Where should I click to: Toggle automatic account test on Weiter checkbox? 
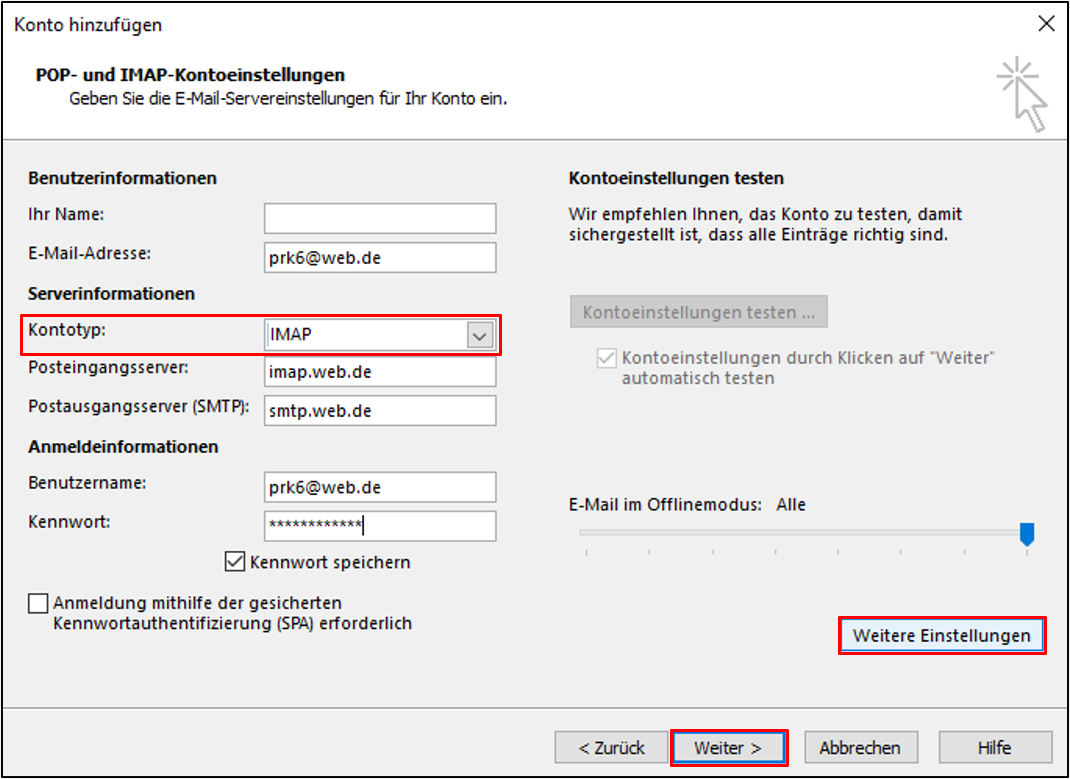click(x=606, y=358)
